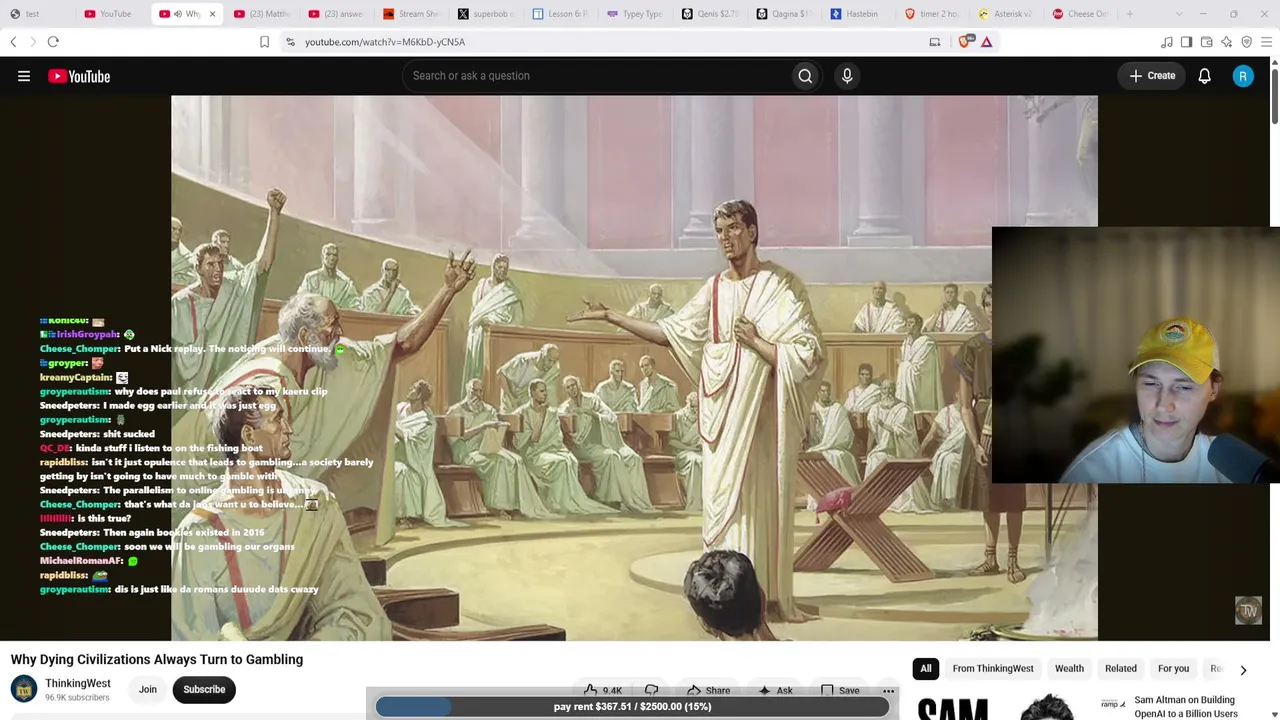Viewport: 1280px width, 720px height.
Task: Open the account avatar menu
Action: coord(1243,76)
